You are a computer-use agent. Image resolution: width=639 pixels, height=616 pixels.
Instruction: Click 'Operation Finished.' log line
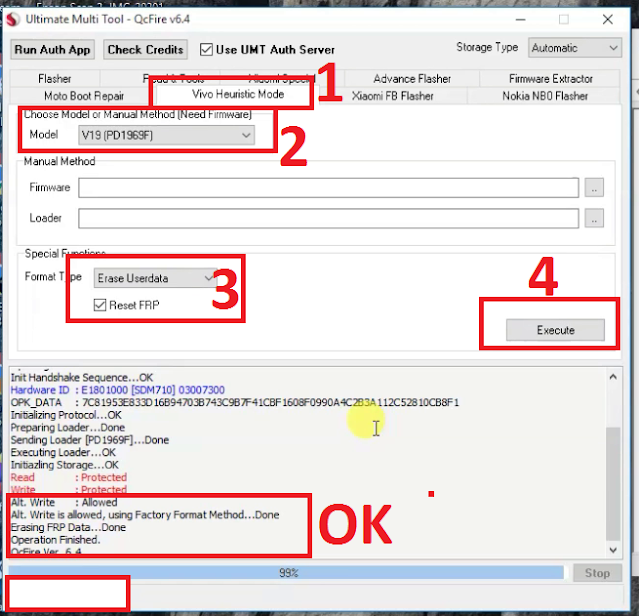(55, 540)
